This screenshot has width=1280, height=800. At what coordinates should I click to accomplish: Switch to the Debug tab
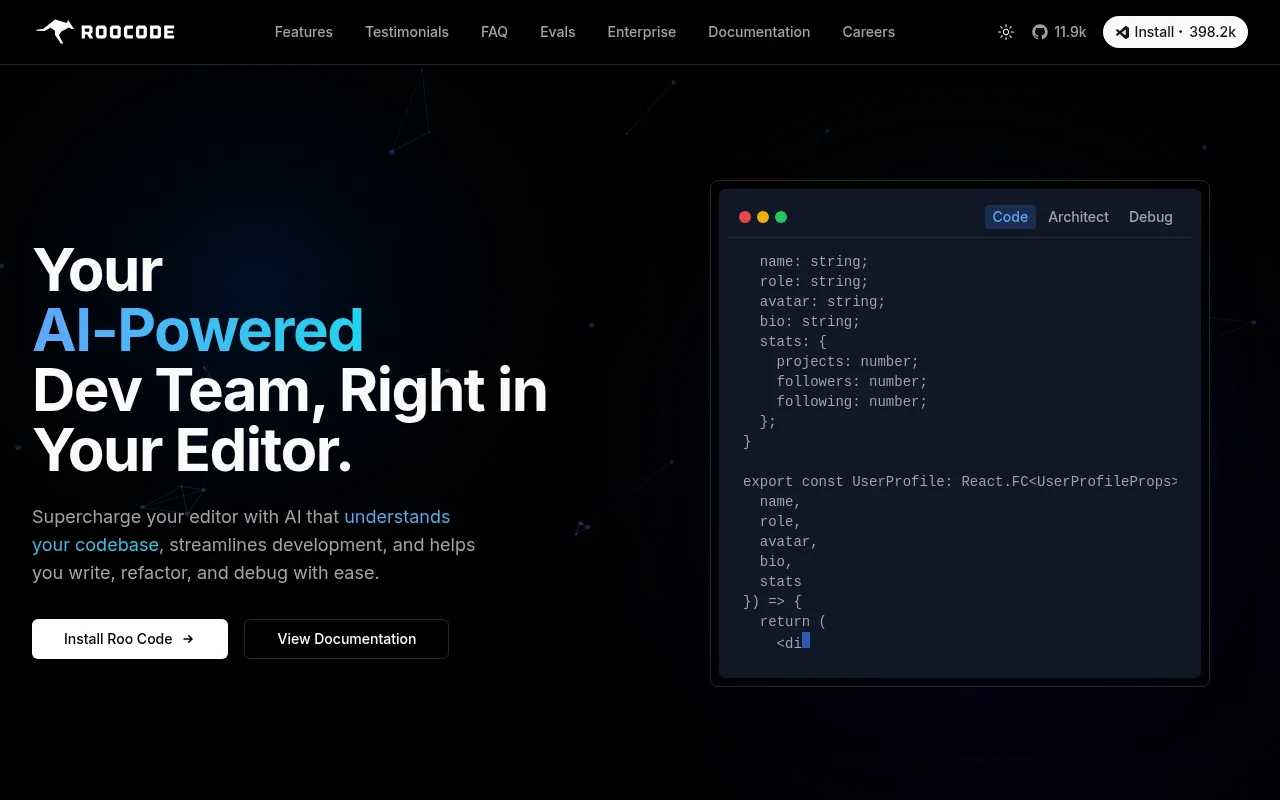[1150, 216]
